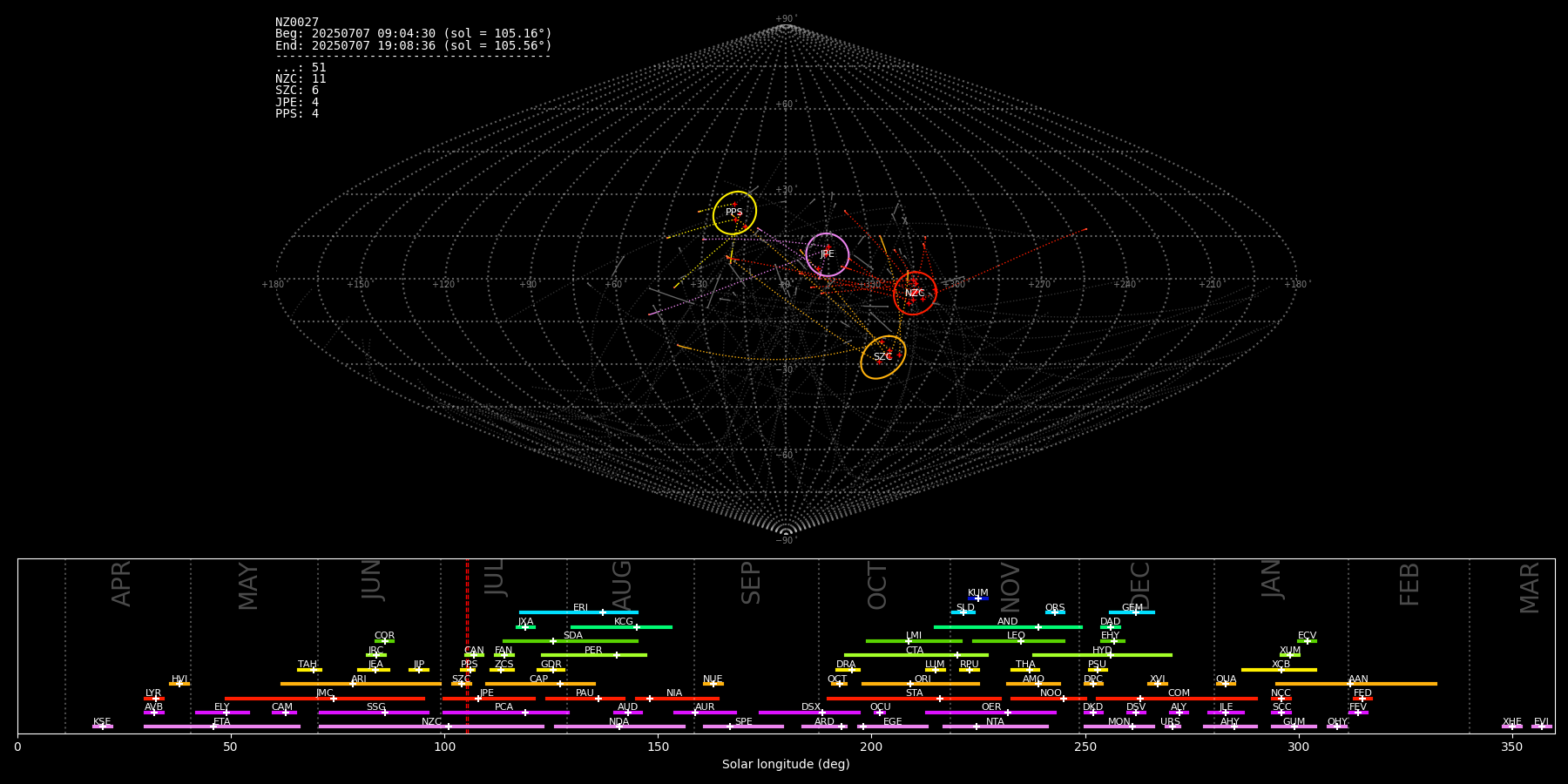Click the NDA pink shower bar
The image size is (1568, 784).
pos(619,727)
